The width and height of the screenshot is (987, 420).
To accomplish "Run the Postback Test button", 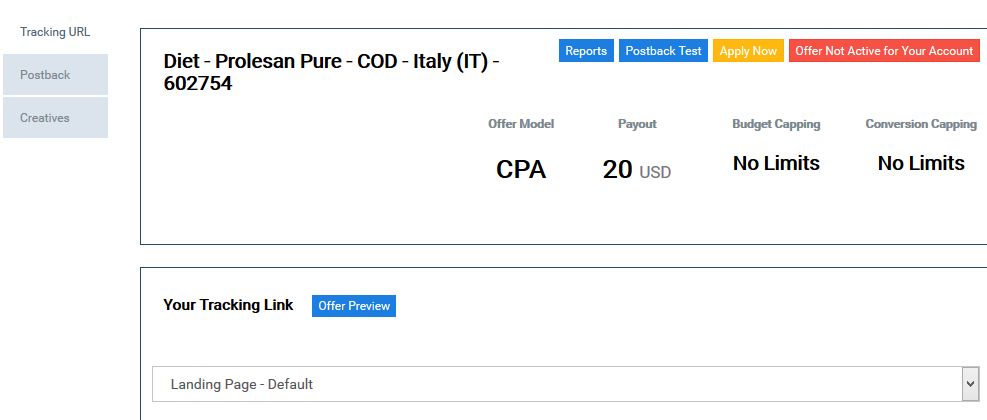I will tap(663, 51).
